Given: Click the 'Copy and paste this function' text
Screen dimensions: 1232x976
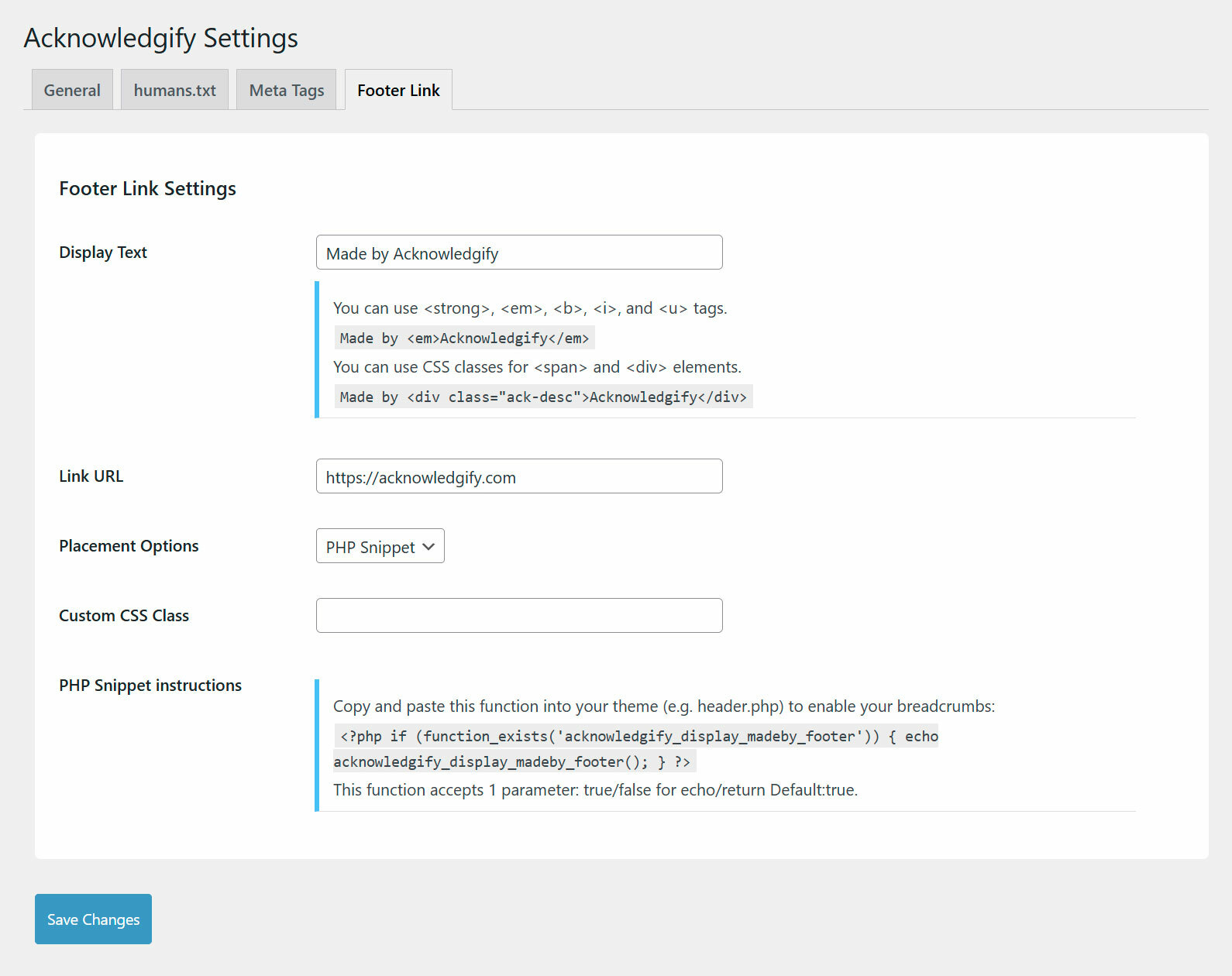Looking at the screenshot, I should pos(664,706).
